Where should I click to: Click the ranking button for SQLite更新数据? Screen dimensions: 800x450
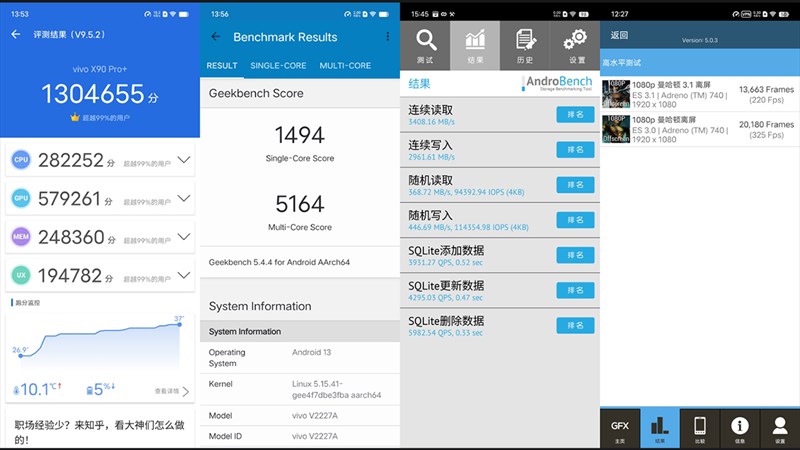[x=575, y=290]
